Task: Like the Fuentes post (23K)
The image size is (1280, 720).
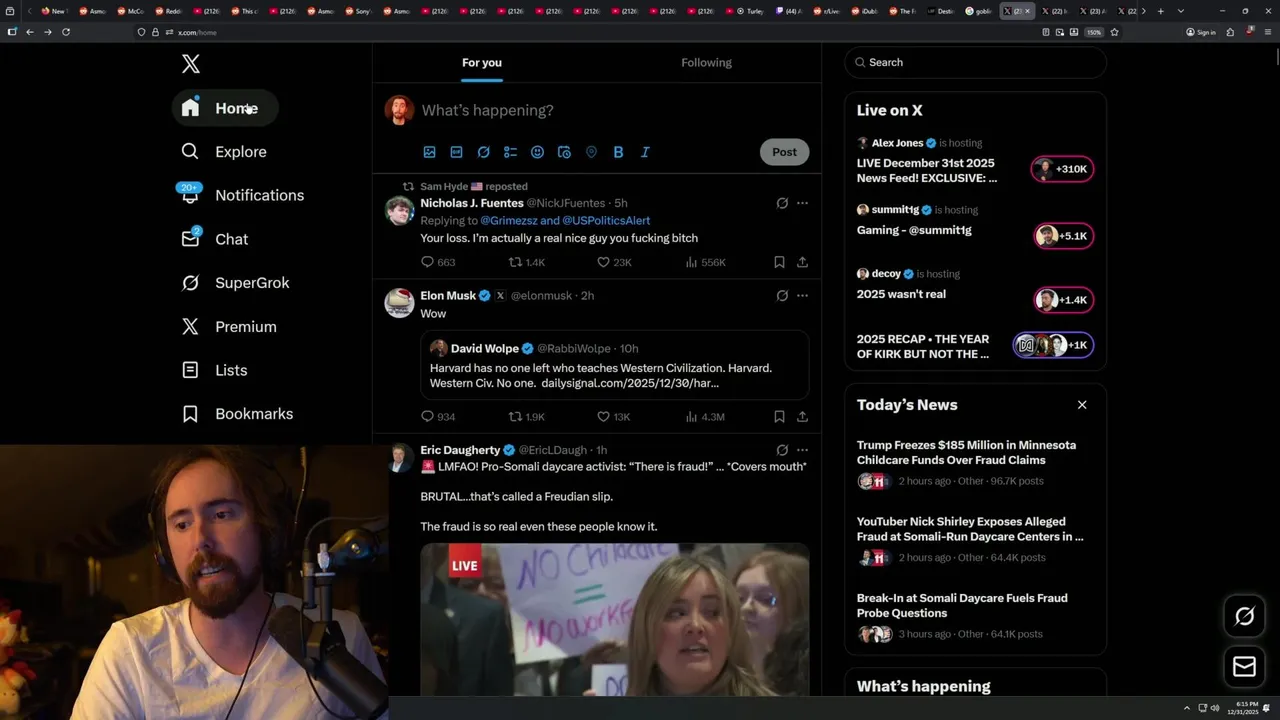Action: click(614, 262)
